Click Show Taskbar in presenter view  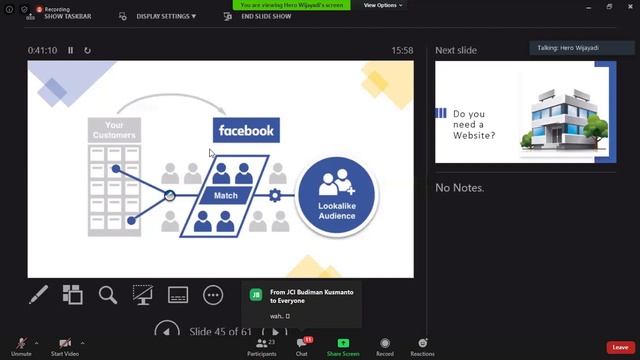(58, 16)
